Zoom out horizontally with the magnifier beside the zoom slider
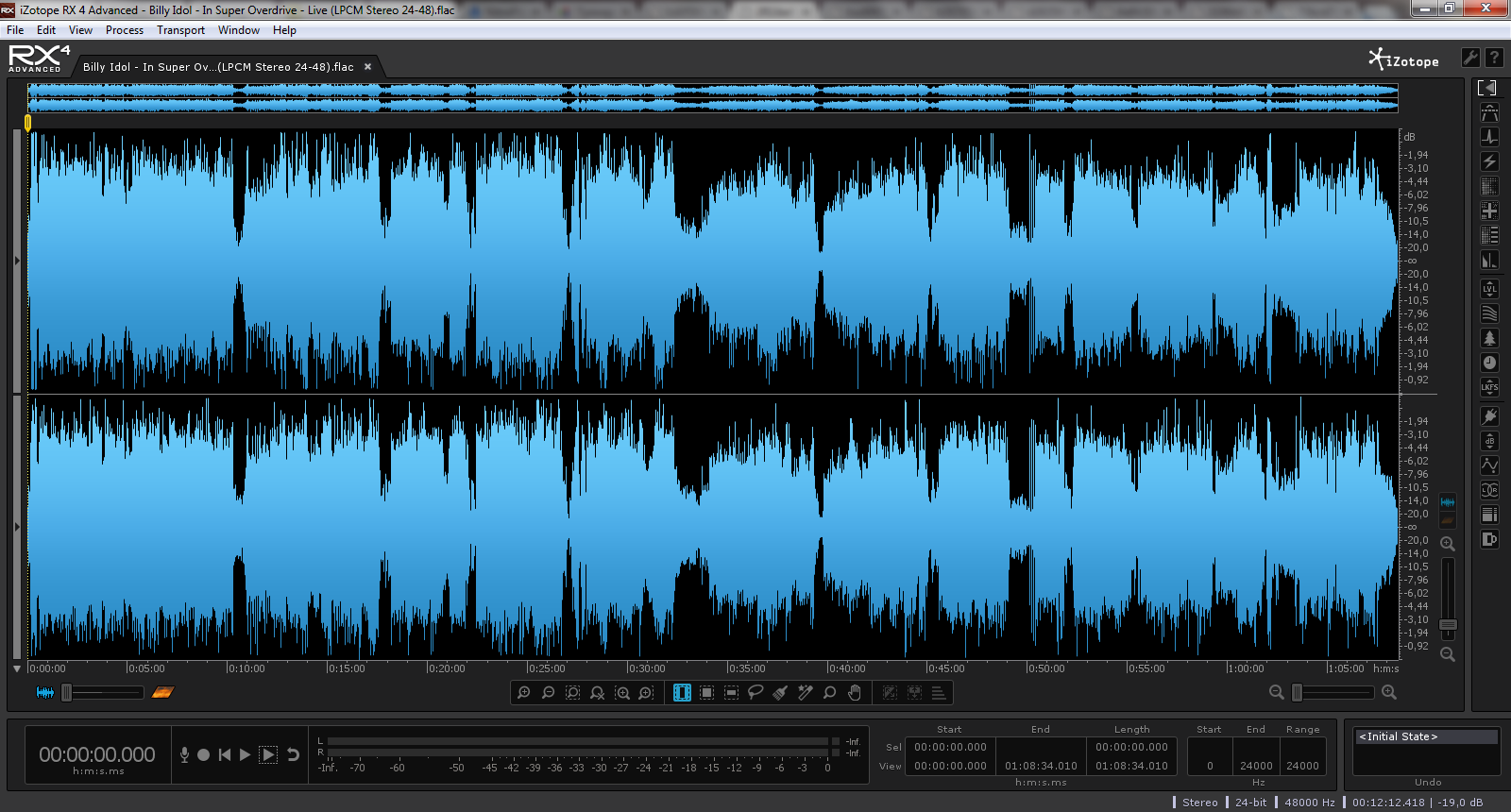This screenshot has width=1511, height=812. [1276, 693]
